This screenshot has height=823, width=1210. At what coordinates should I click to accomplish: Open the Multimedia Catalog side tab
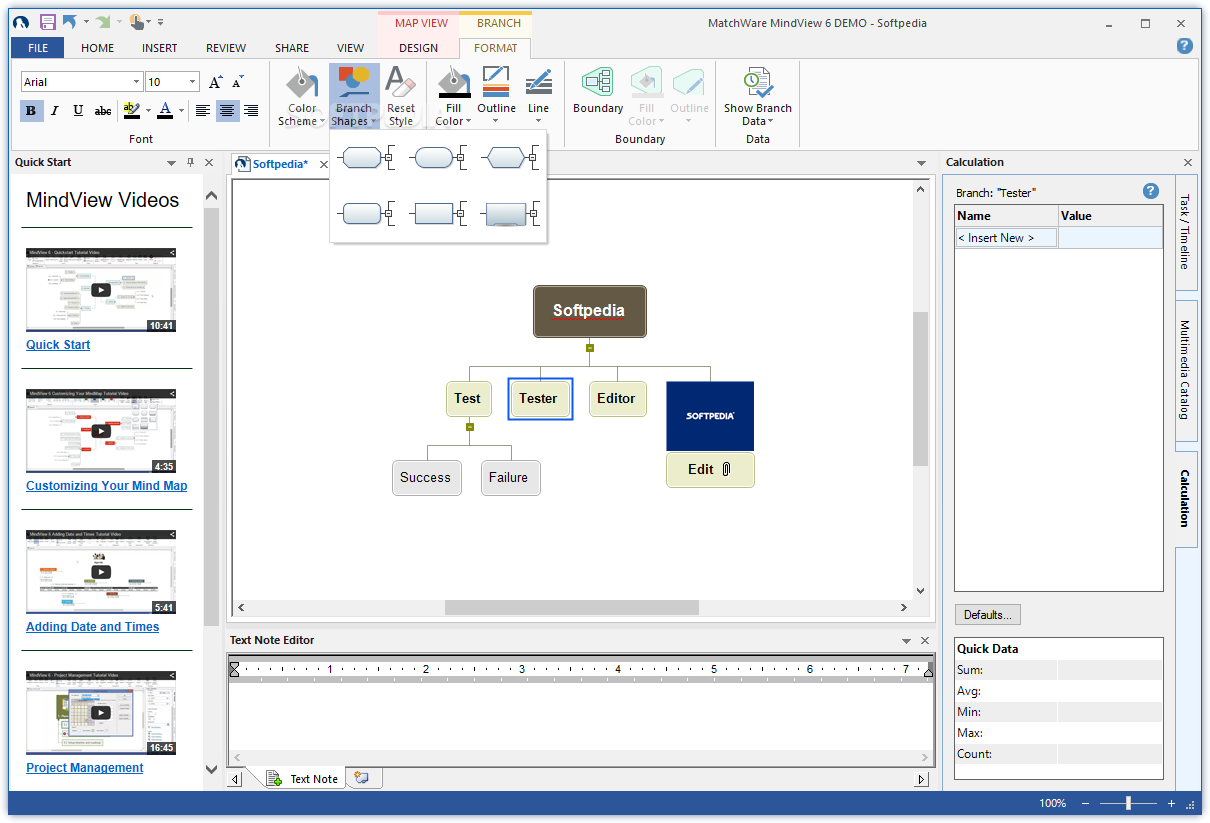coord(1185,369)
